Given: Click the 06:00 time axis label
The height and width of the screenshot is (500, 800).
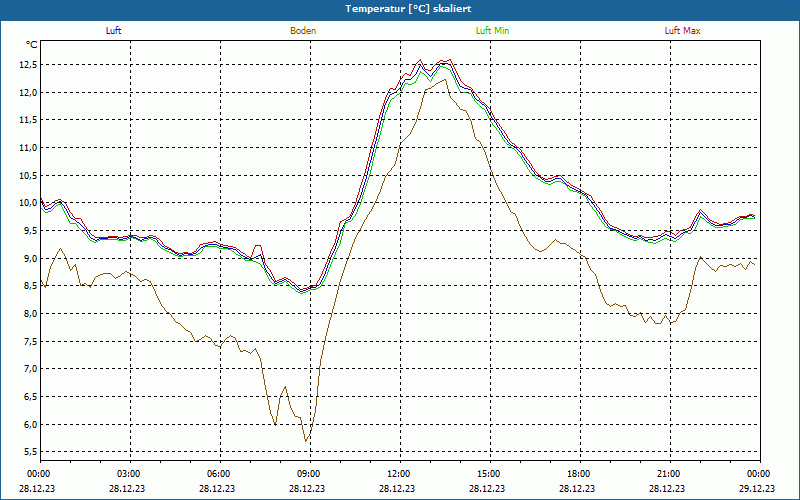Looking at the screenshot, I should (x=220, y=474).
